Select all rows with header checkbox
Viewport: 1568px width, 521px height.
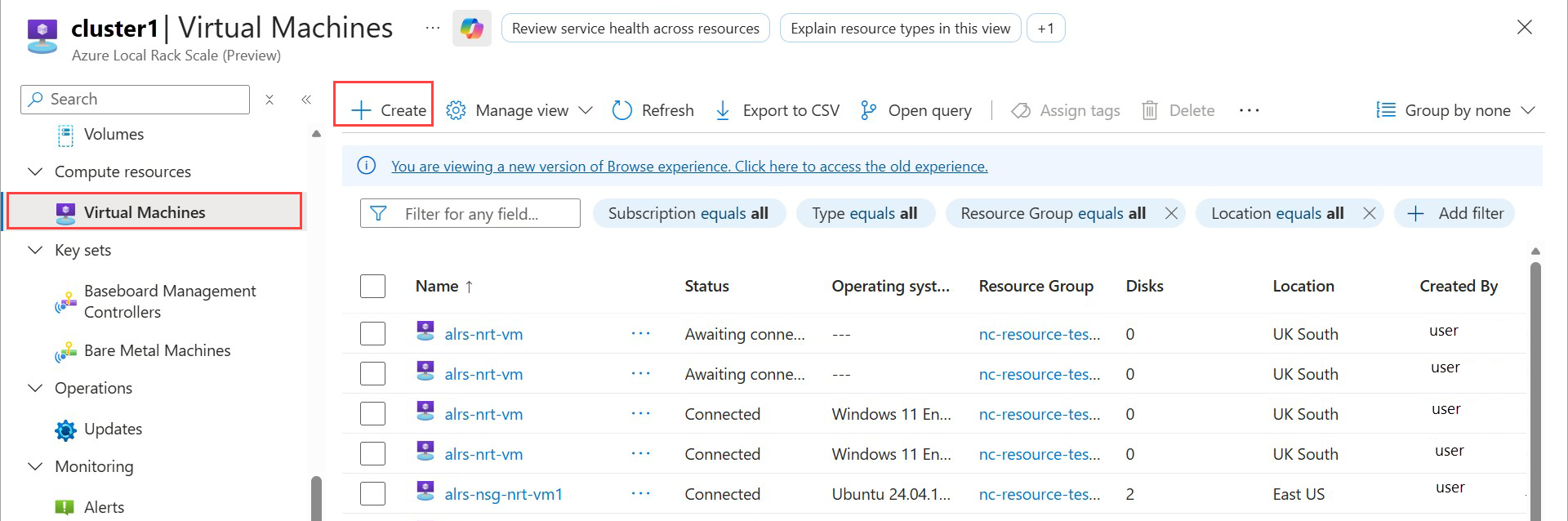tap(372, 287)
